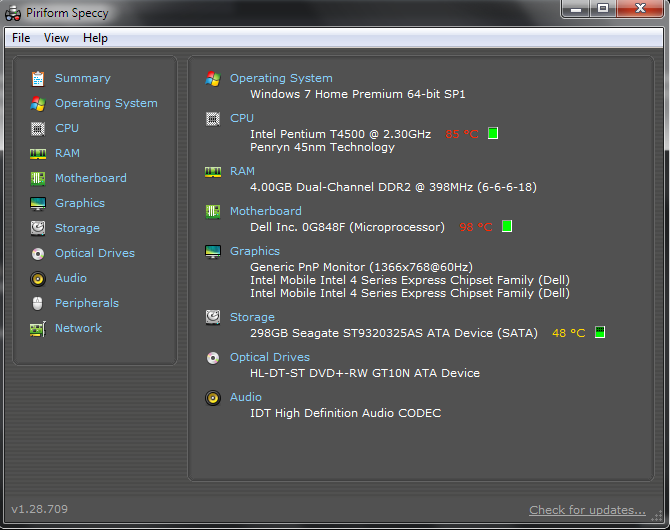Click version v1.28.709 in status bar
This screenshot has width=670, height=530.
pyautogui.click(x=39, y=509)
